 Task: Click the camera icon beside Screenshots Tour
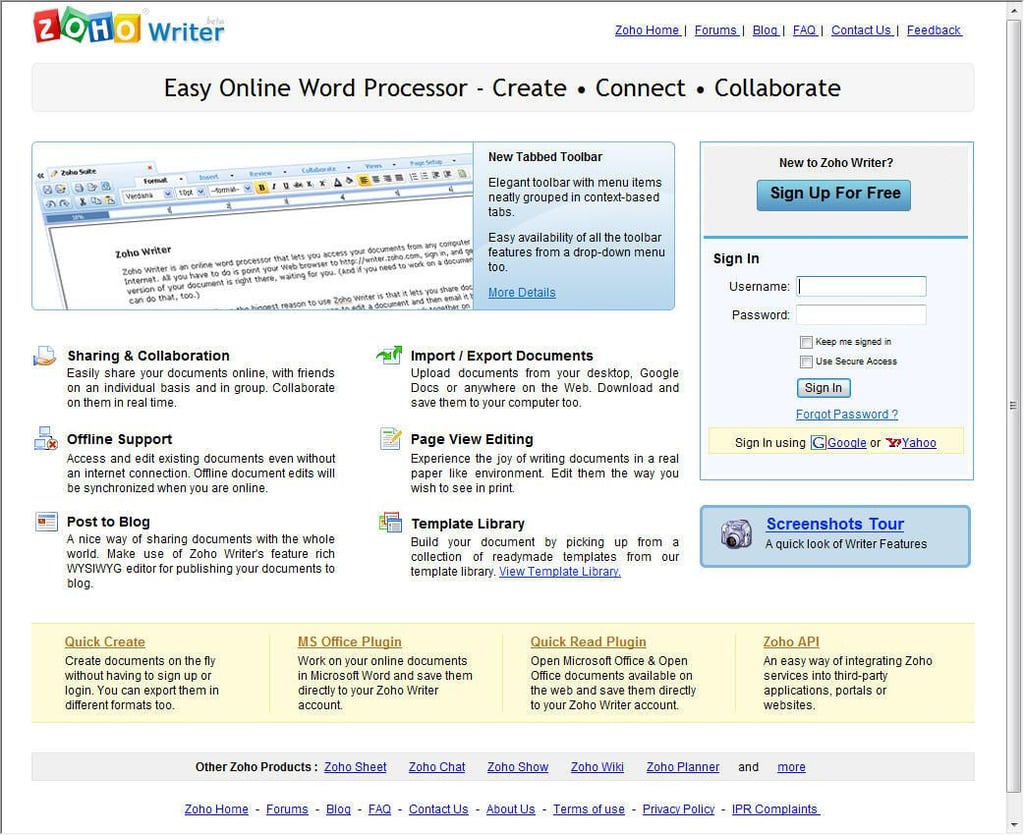click(x=736, y=535)
